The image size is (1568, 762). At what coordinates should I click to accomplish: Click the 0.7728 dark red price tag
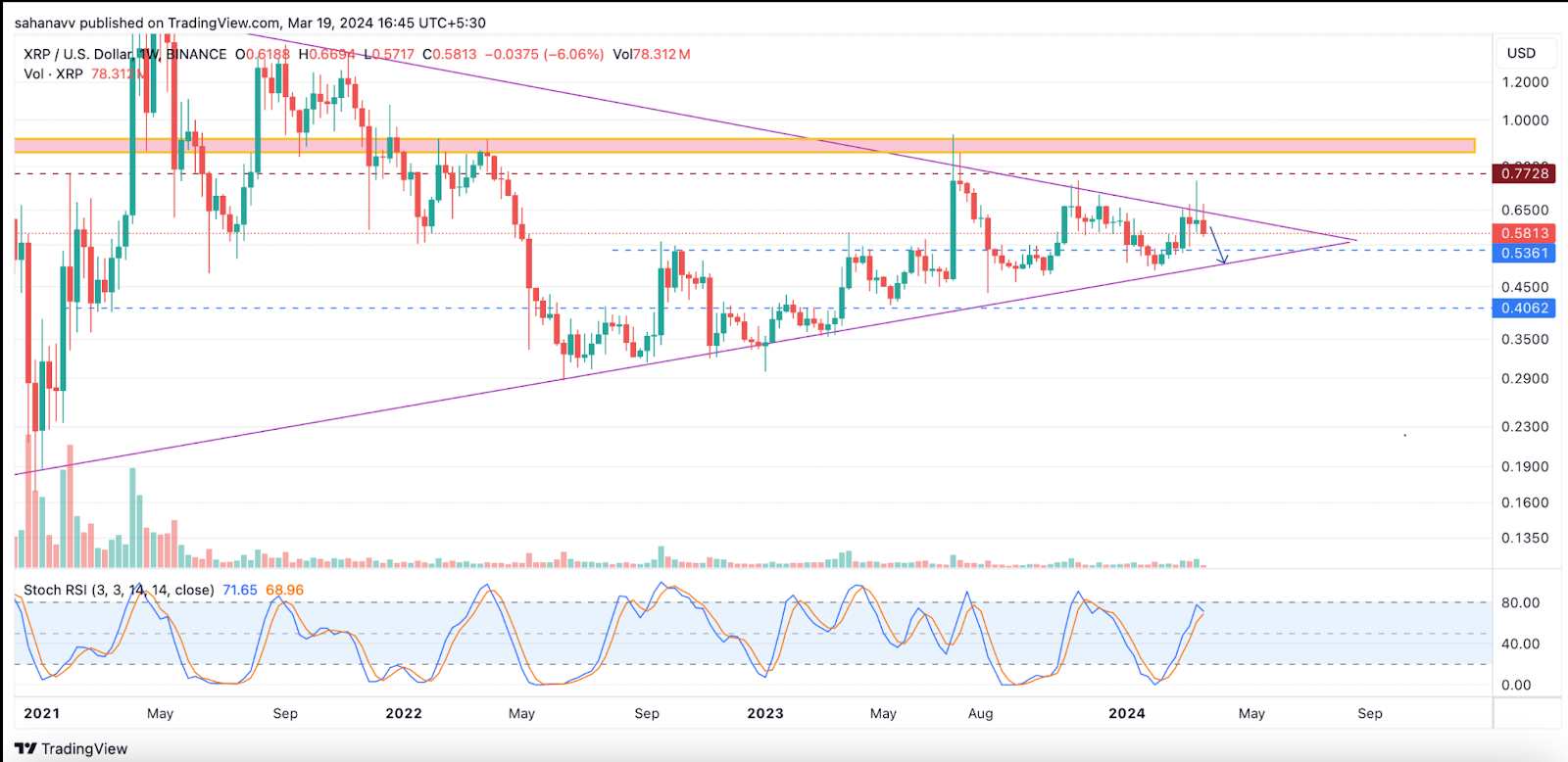pos(1525,173)
